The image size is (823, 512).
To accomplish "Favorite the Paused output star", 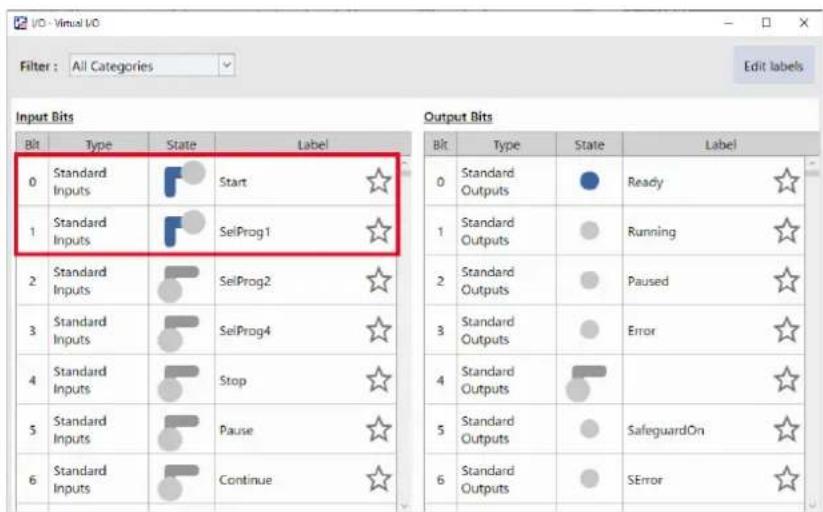I will tap(786, 280).
